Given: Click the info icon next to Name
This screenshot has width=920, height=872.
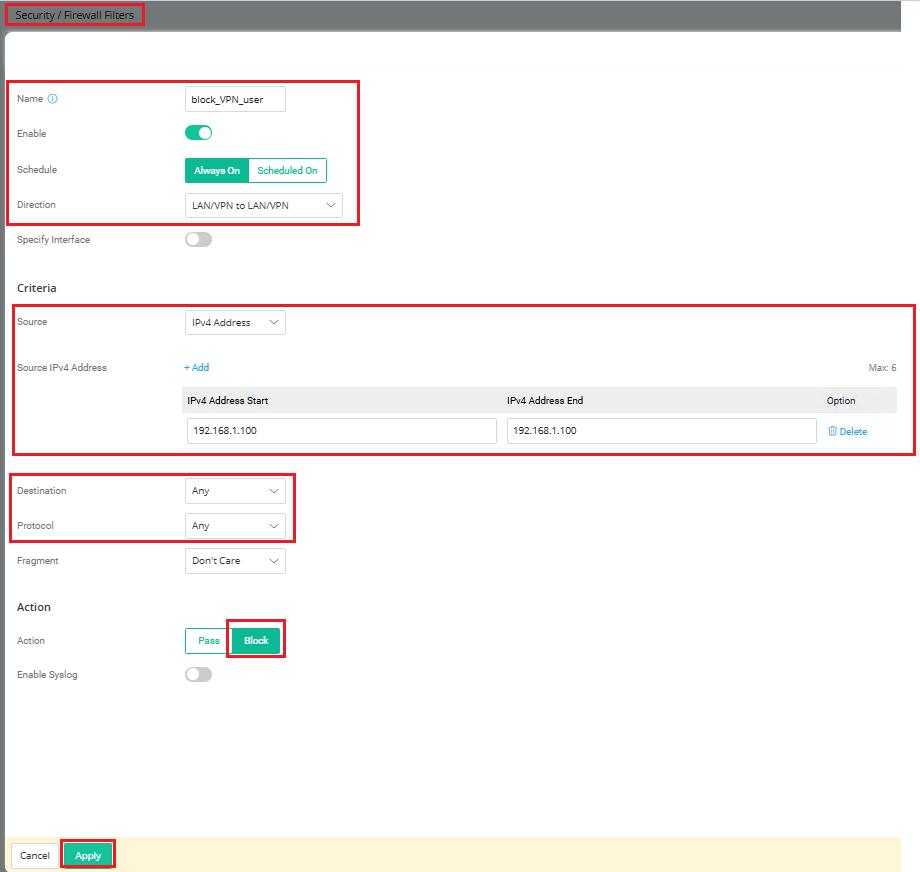Looking at the screenshot, I should [x=53, y=99].
